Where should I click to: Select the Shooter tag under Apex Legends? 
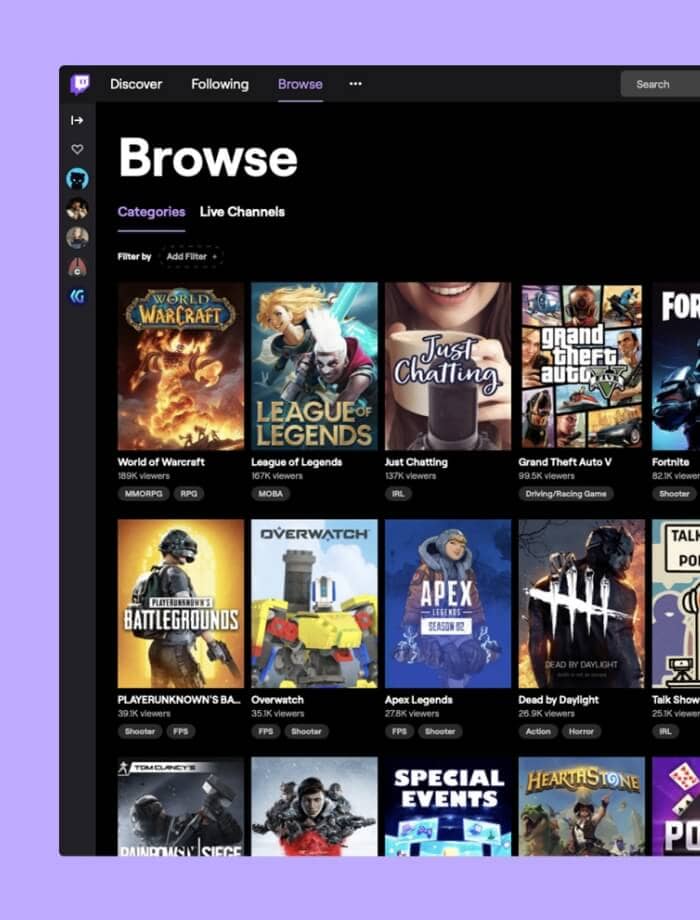(x=440, y=731)
